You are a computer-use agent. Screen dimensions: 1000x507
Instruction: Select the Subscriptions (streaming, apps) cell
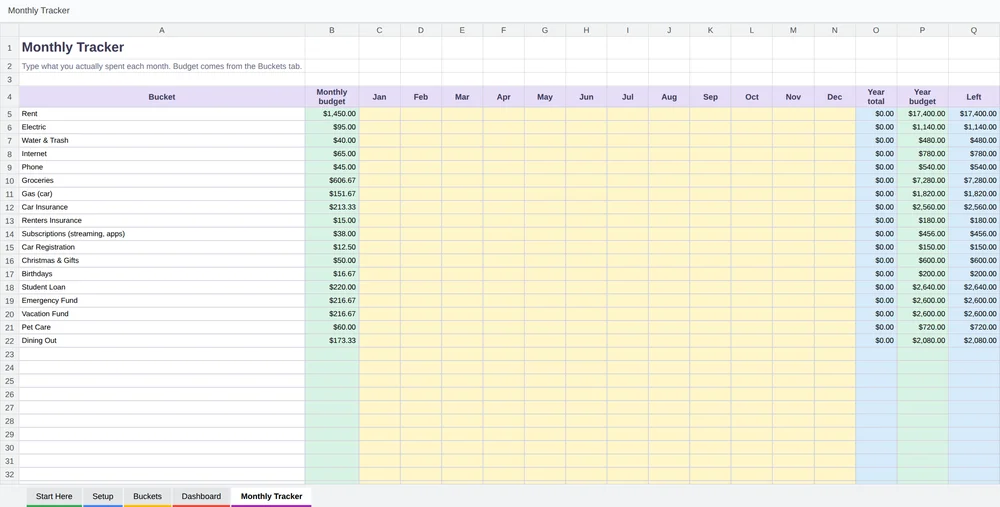tap(162, 234)
